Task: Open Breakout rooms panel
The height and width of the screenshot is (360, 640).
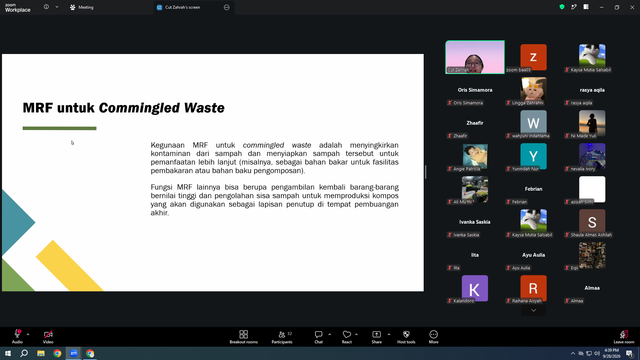Action: [x=243, y=337]
